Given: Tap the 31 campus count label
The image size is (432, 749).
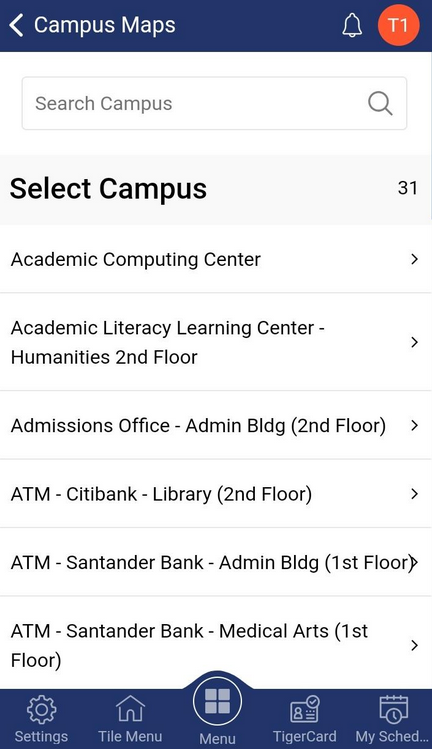Looking at the screenshot, I should (408, 188).
